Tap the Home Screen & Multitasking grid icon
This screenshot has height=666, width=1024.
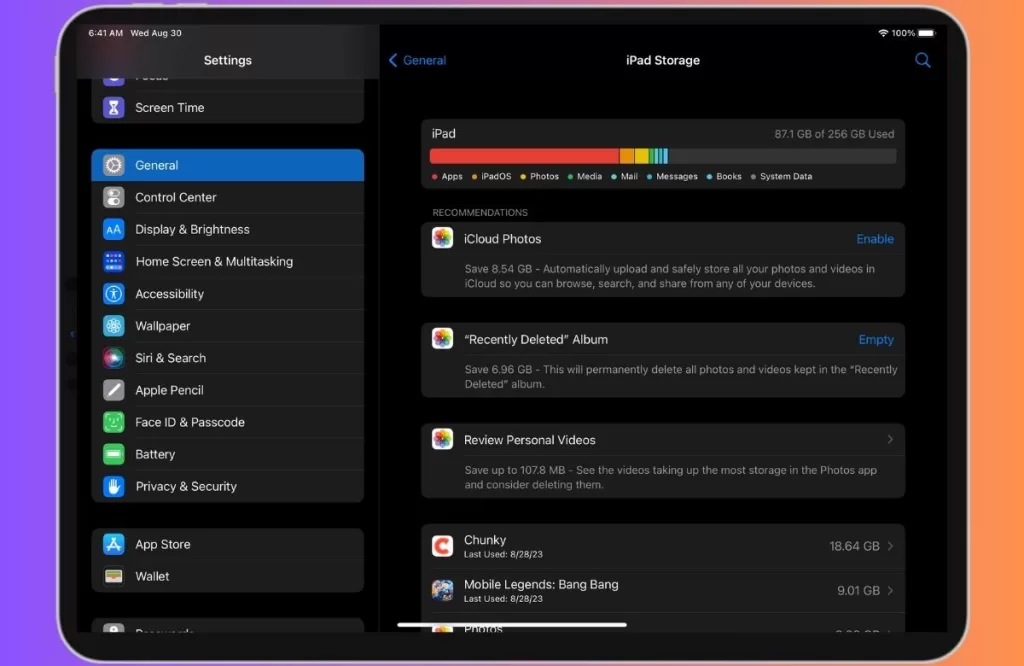(114, 261)
